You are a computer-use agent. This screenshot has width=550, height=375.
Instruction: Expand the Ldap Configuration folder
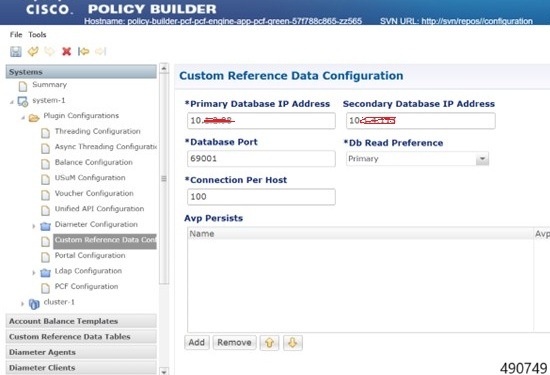click(34, 273)
